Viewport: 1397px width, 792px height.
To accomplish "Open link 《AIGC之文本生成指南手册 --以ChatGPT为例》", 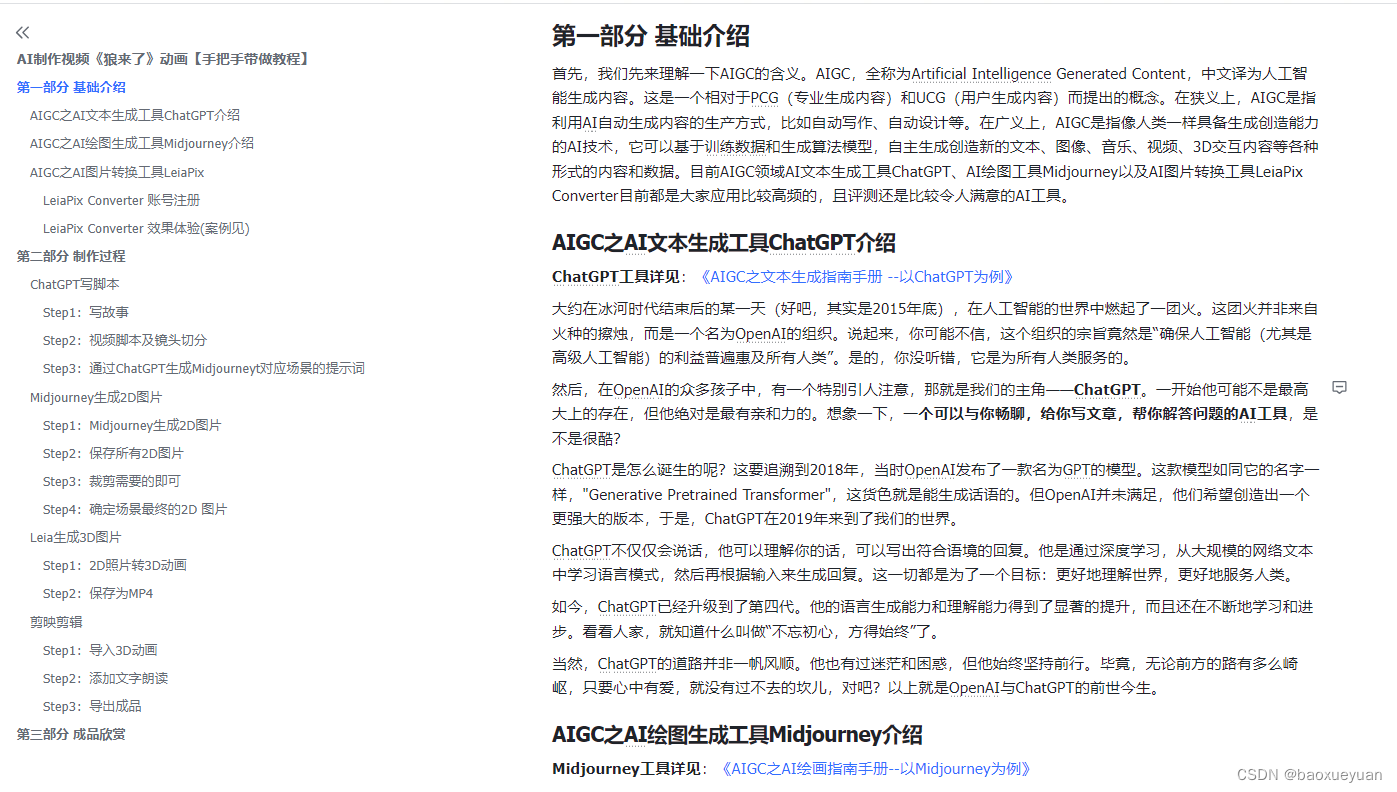I will [x=857, y=277].
